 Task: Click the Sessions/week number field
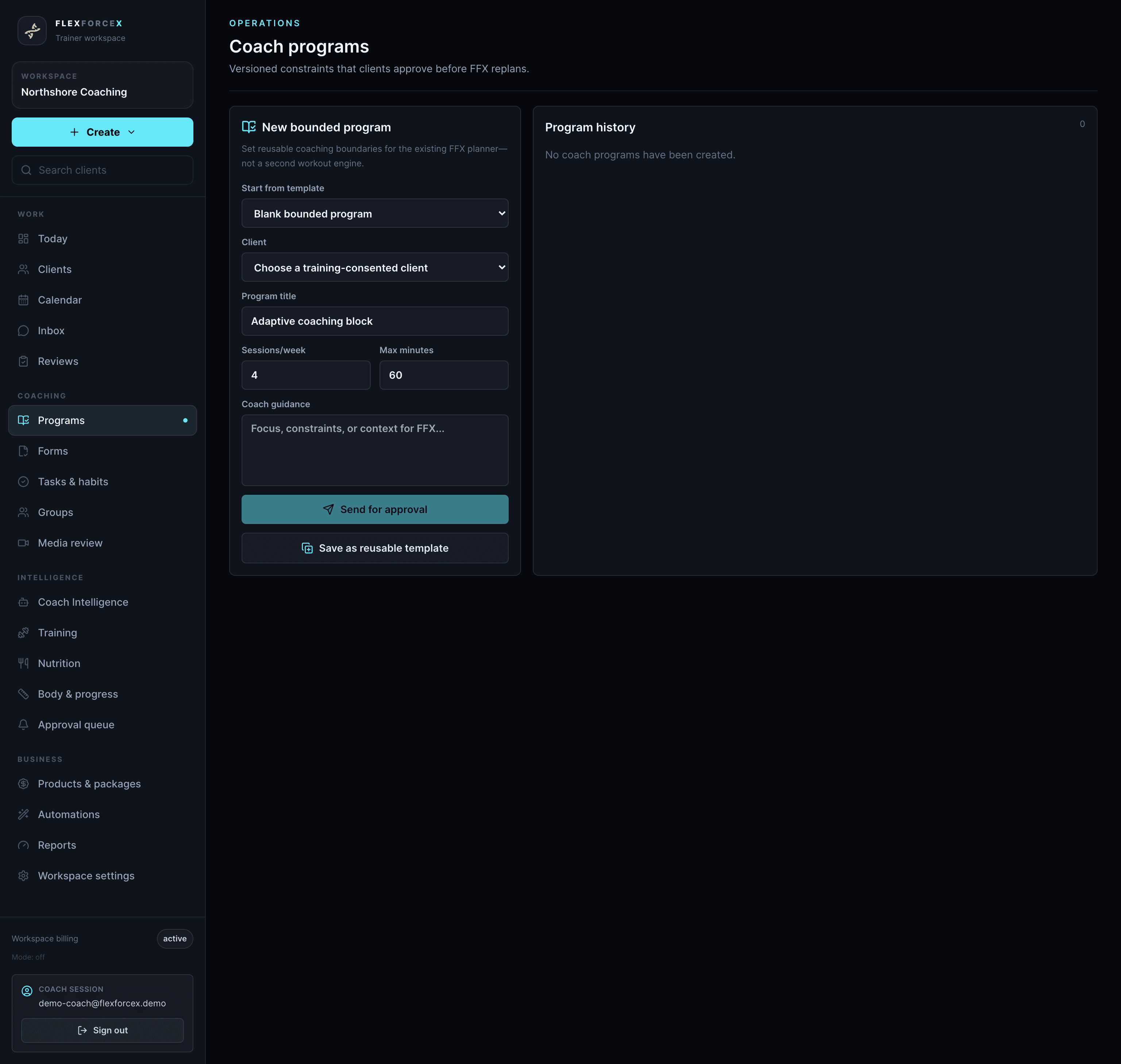point(306,375)
